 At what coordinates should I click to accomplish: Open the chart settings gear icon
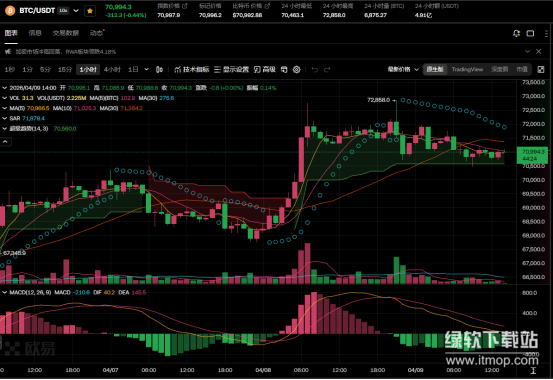pyautogui.click(x=297, y=70)
